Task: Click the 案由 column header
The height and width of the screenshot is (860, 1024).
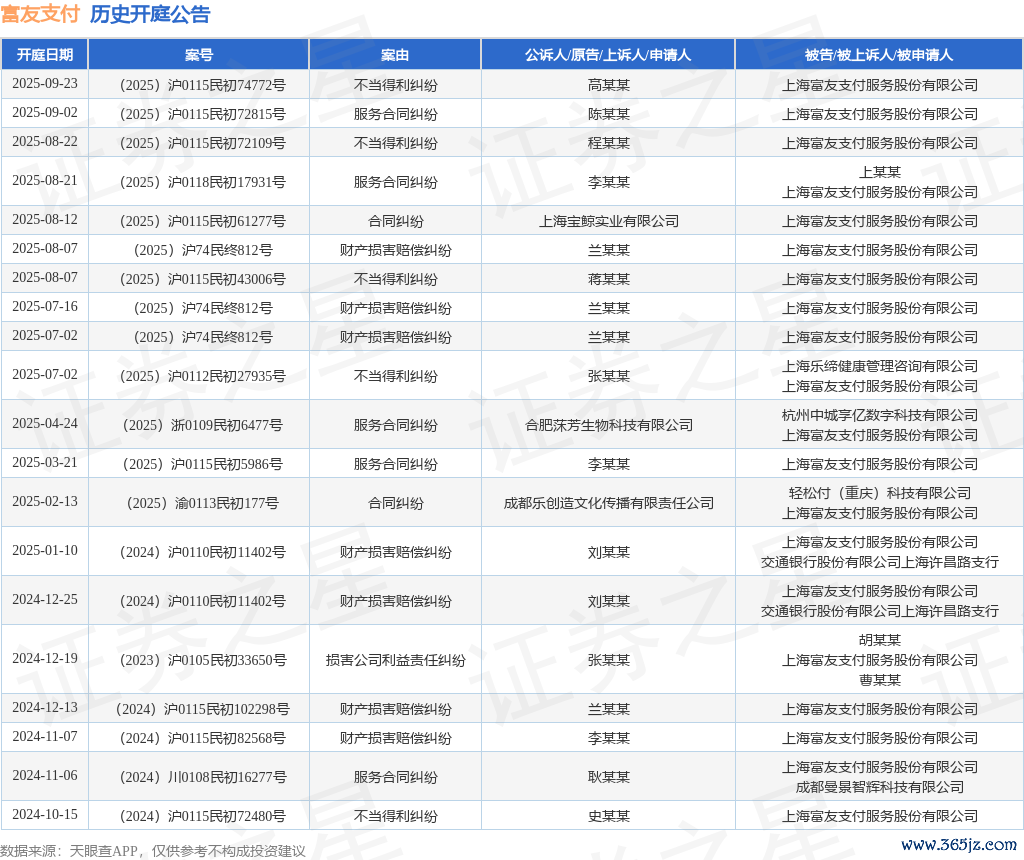Action: coord(395,55)
